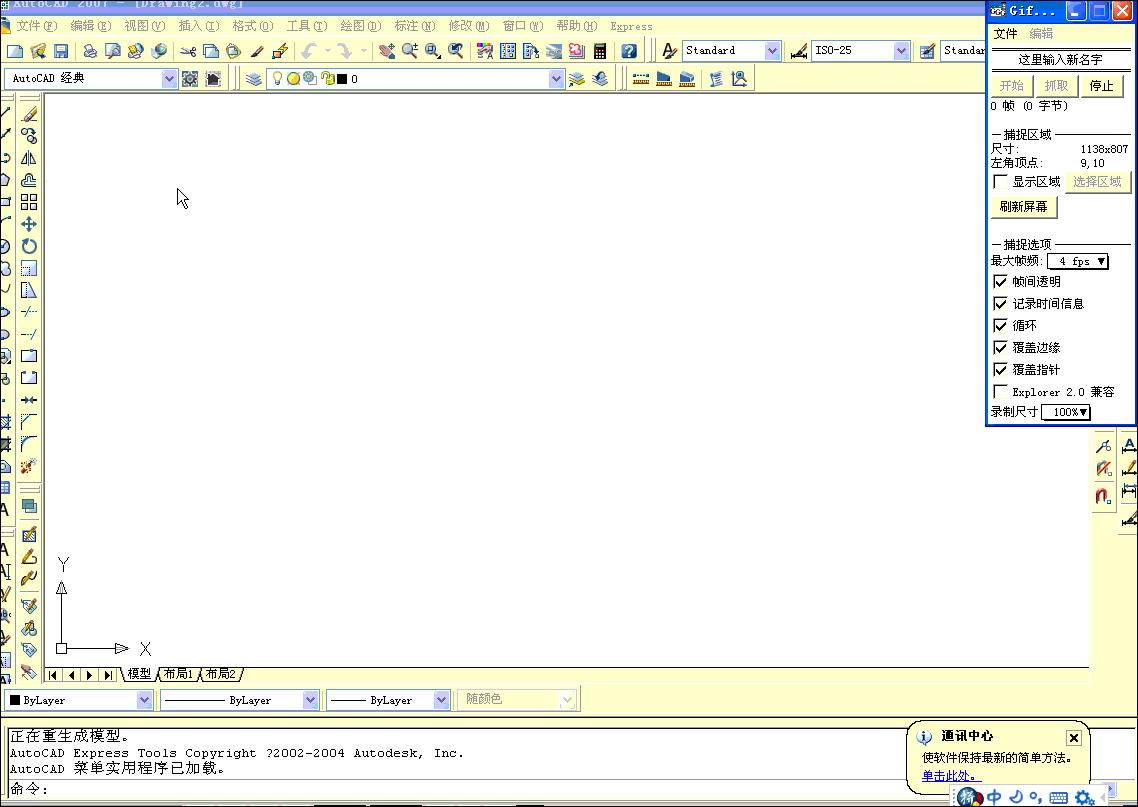Viewport: 1138px width, 807px height.
Task: Select the Offset tool
Action: [x=29, y=180]
